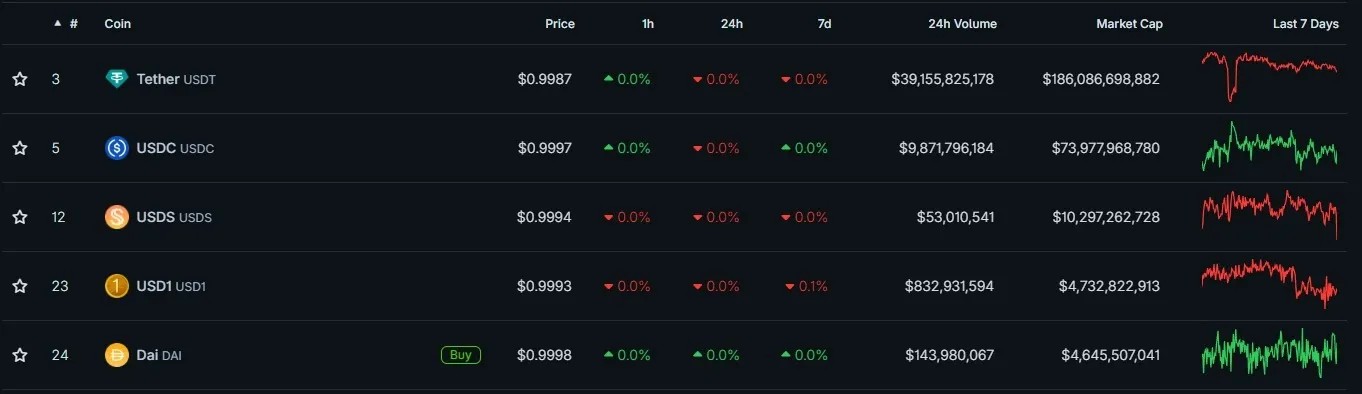This screenshot has height=394, width=1362.
Task: Open USDC's green 7-day sparkline chart
Action: [1269, 148]
